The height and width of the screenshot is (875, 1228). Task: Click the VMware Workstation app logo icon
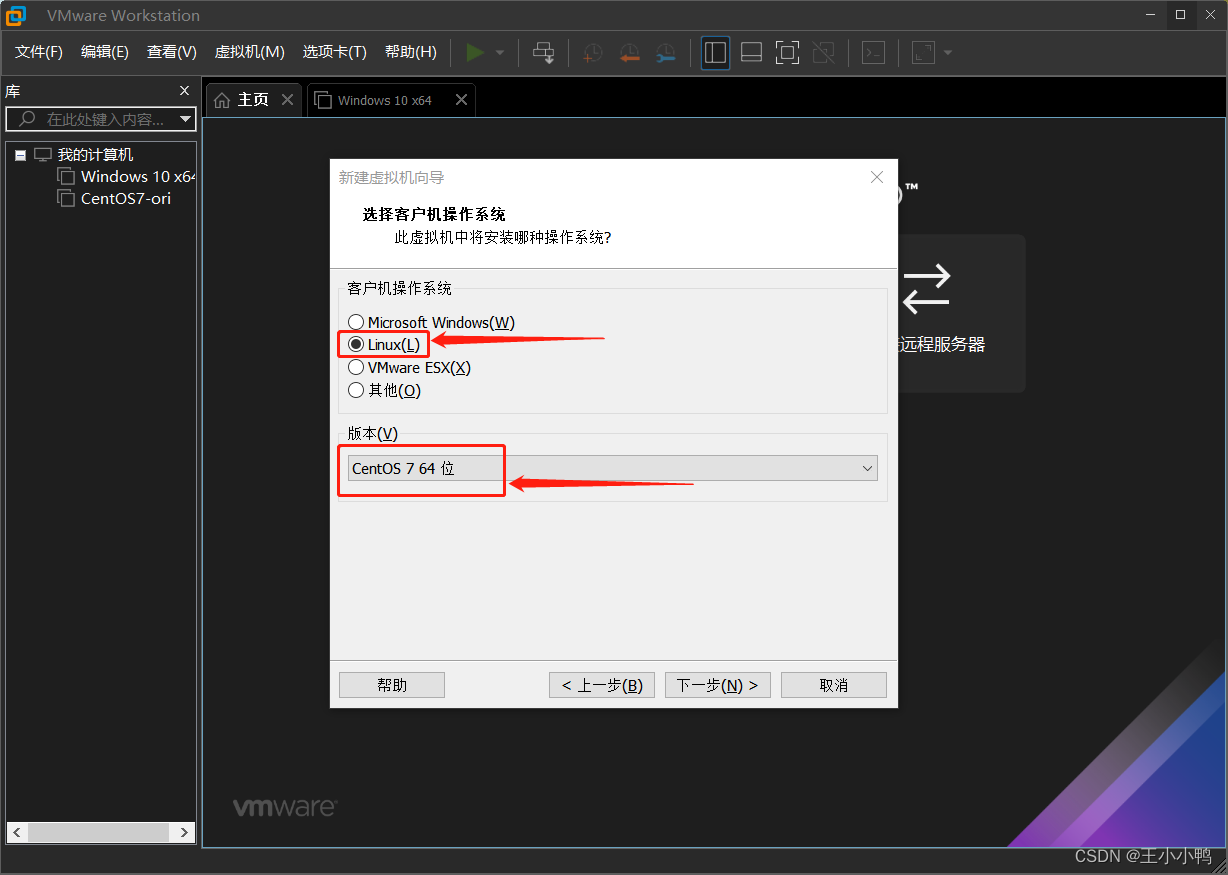tap(17, 15)
